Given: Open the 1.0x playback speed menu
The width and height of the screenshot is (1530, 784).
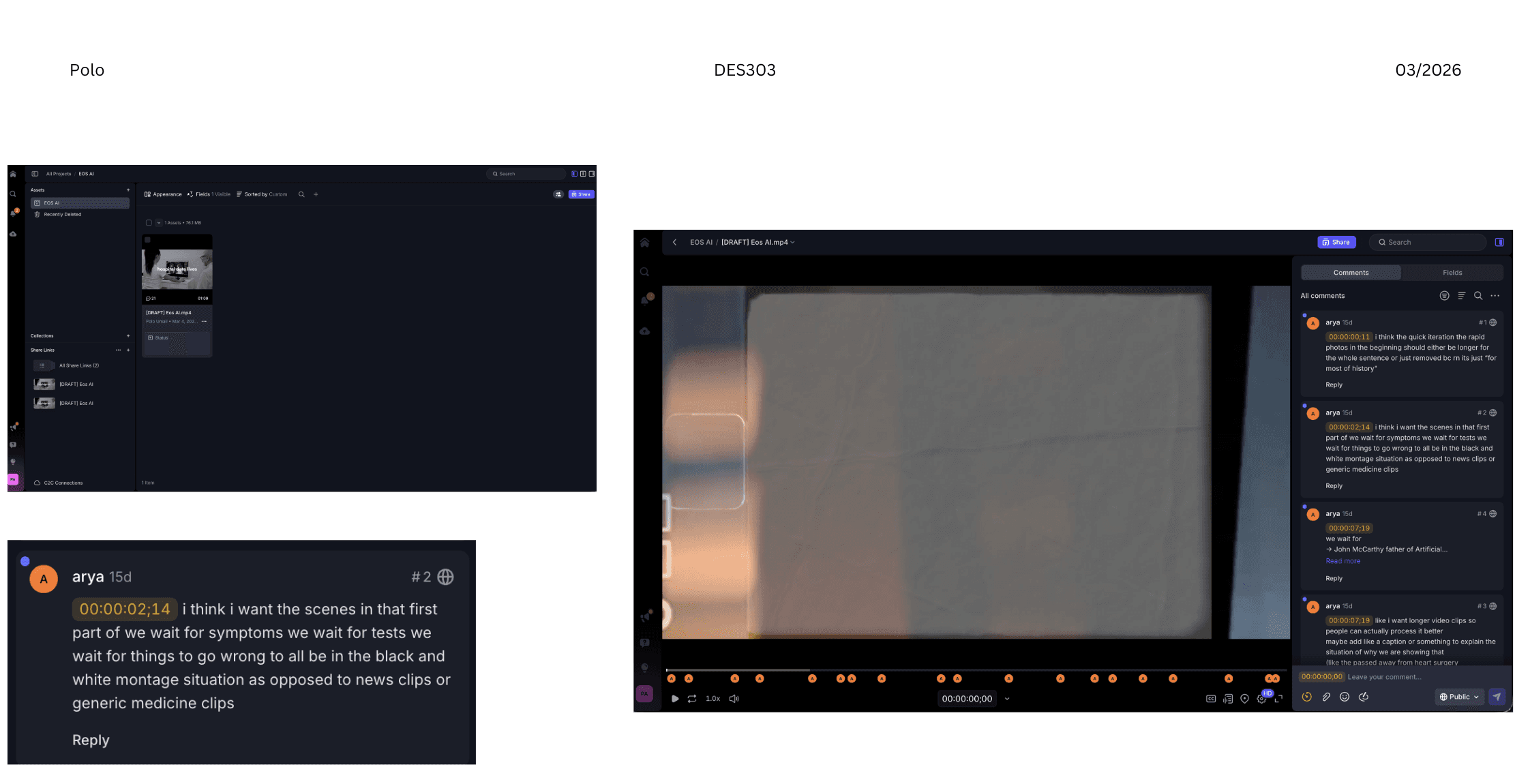Looking at the screenshot, I should tap(712, 698).
